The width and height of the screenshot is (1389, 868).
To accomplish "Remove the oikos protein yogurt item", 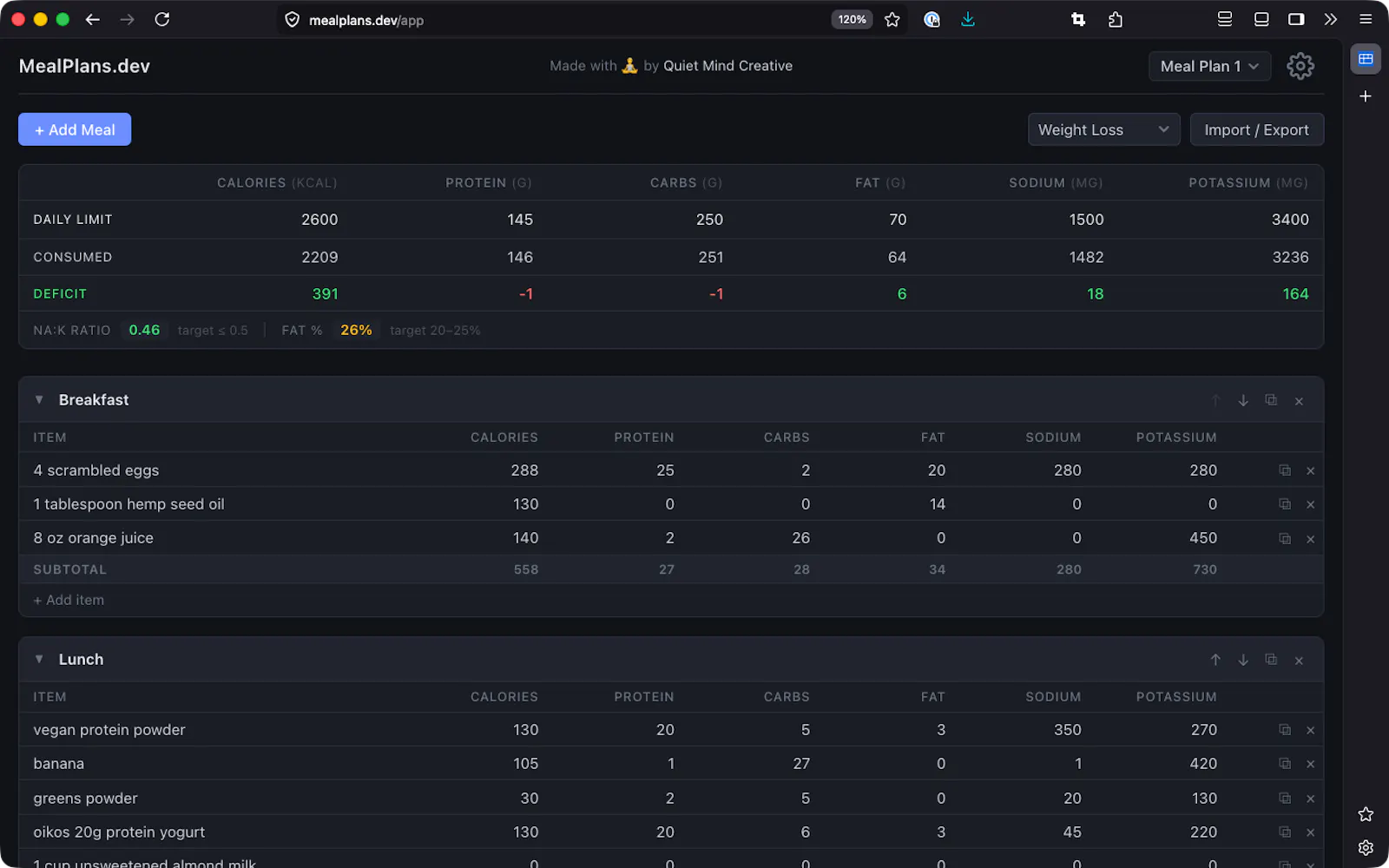I will 1311,832.
